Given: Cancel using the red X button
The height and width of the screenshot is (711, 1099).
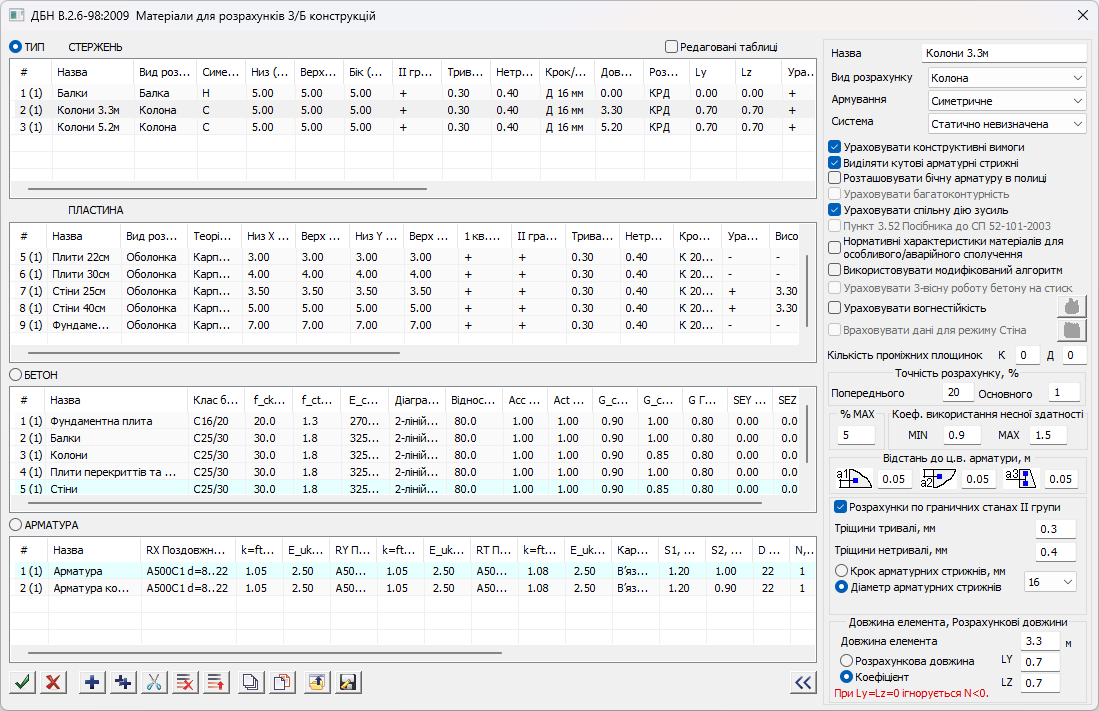Looking at the screenshot, I should pyautogui.click(x=54, y=682).
